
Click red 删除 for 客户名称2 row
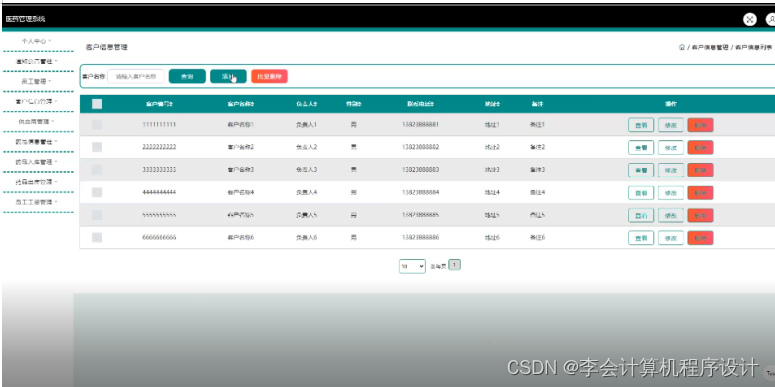(700, 147)
